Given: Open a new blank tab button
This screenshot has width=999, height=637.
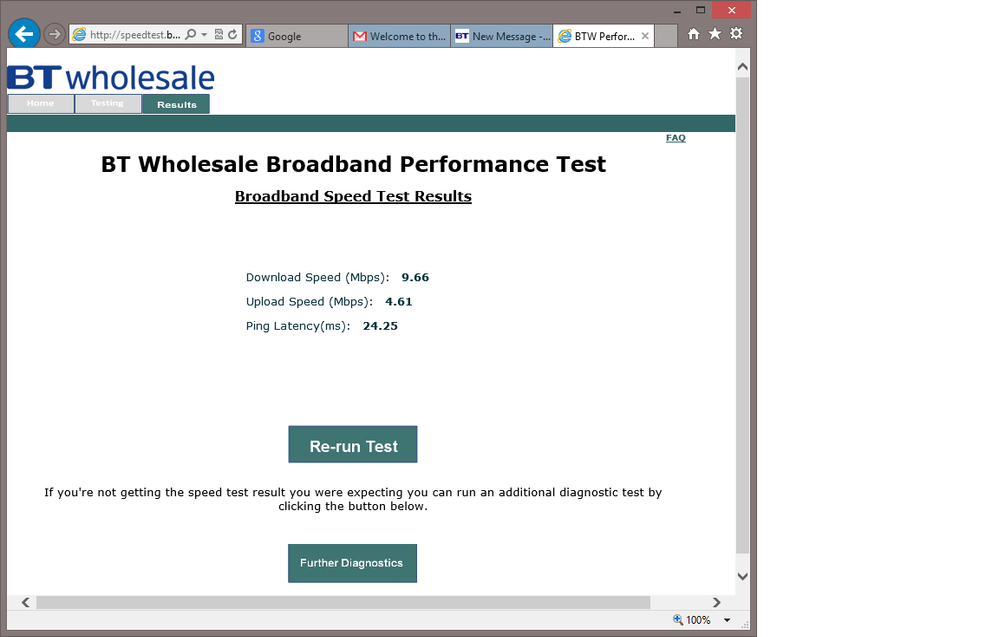Looking at the screenshot, I should pyautogui.click(x=666, y=36).
